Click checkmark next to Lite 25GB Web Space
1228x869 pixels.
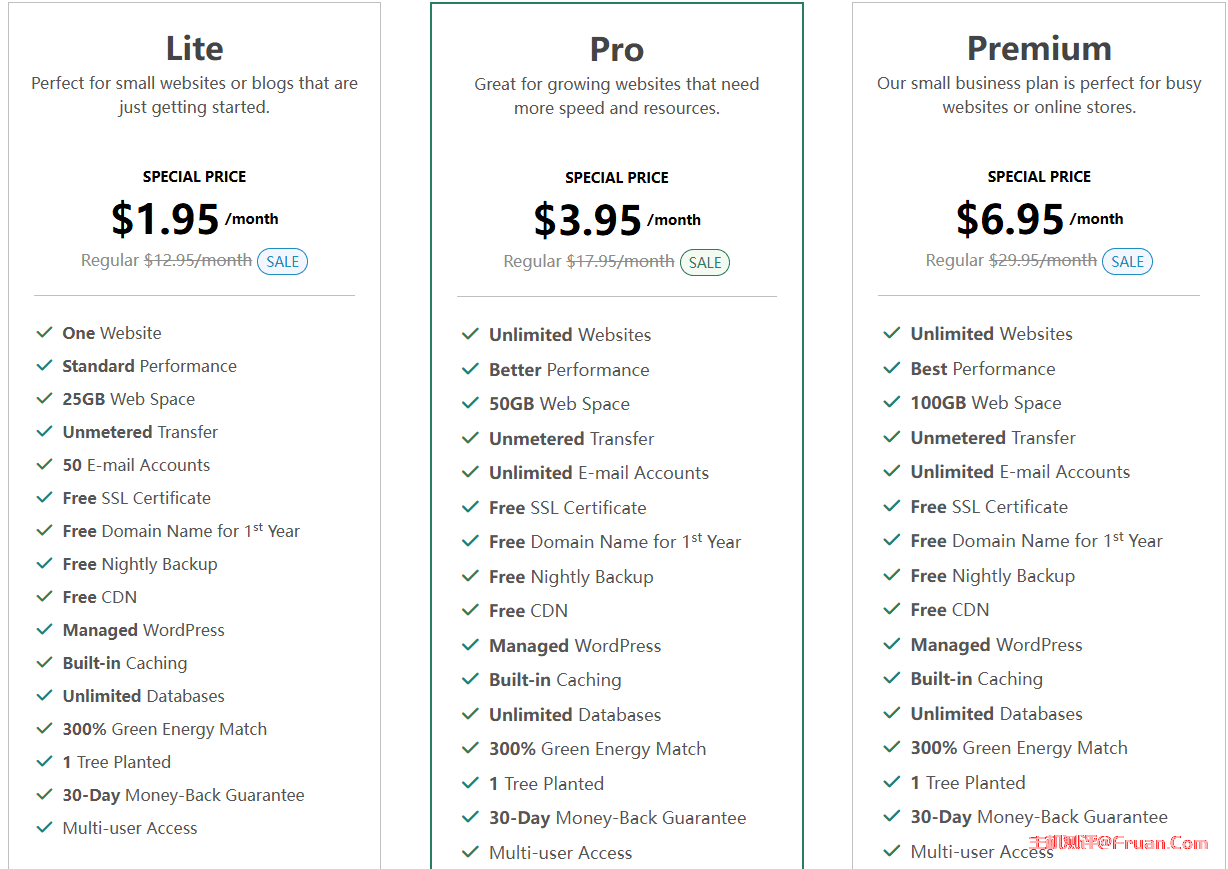pyautogui.click(x=44, y=398)
